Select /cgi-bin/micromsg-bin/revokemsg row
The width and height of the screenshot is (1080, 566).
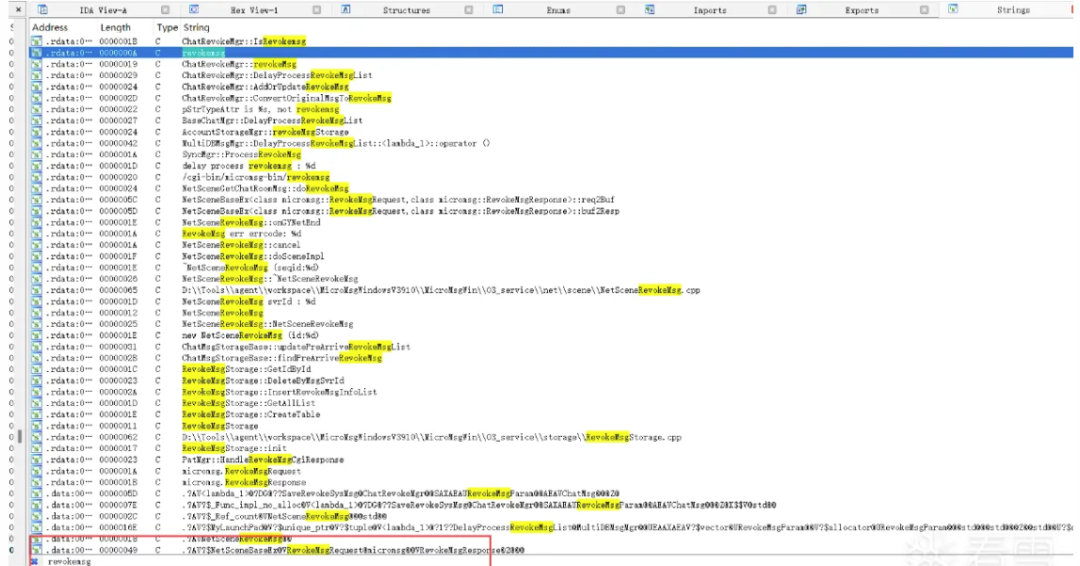pyautogui.click(x=551, y=177)
